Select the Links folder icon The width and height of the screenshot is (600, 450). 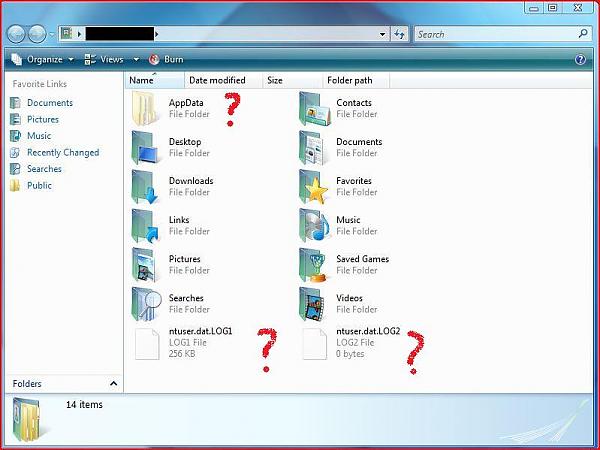click(x=145, y=226)
